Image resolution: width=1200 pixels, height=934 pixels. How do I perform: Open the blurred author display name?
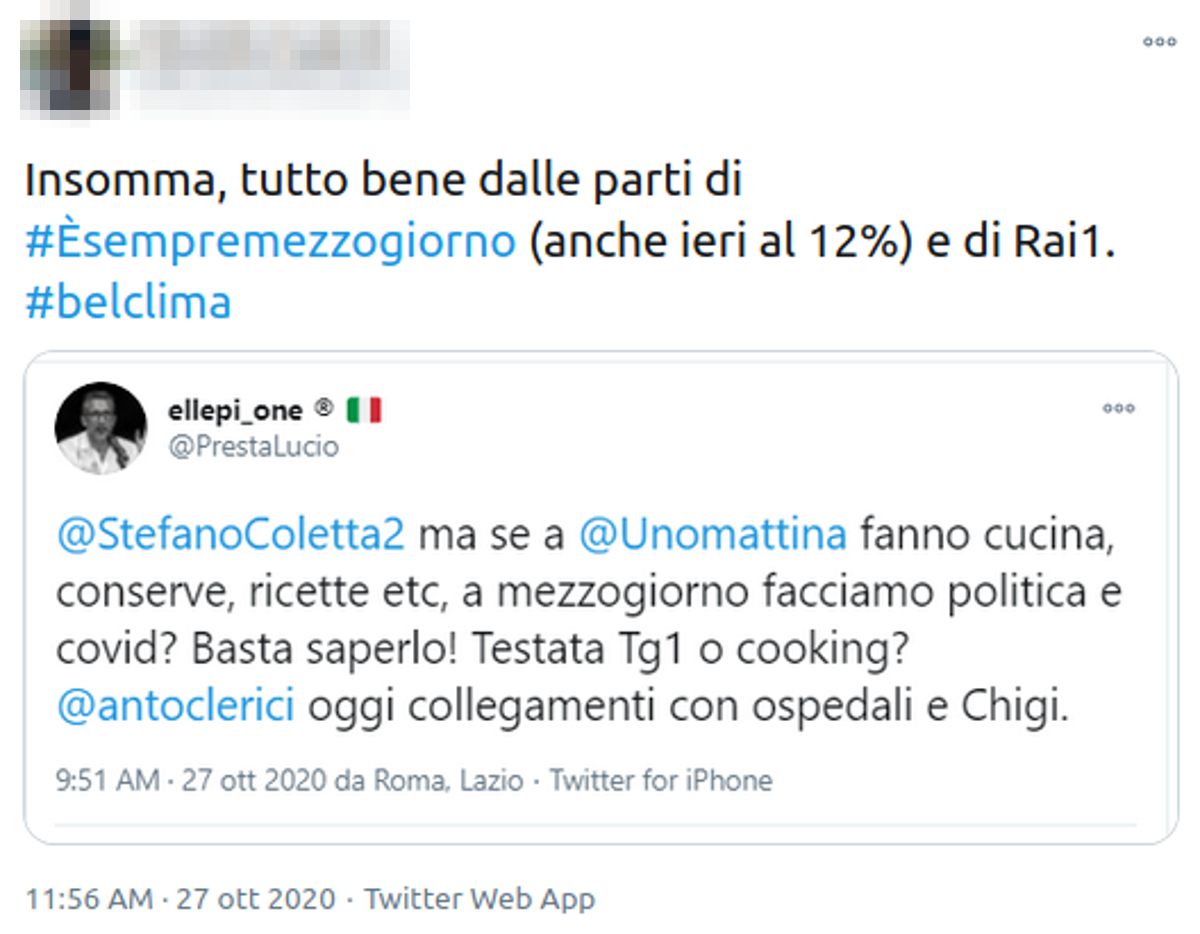[270, 62]
